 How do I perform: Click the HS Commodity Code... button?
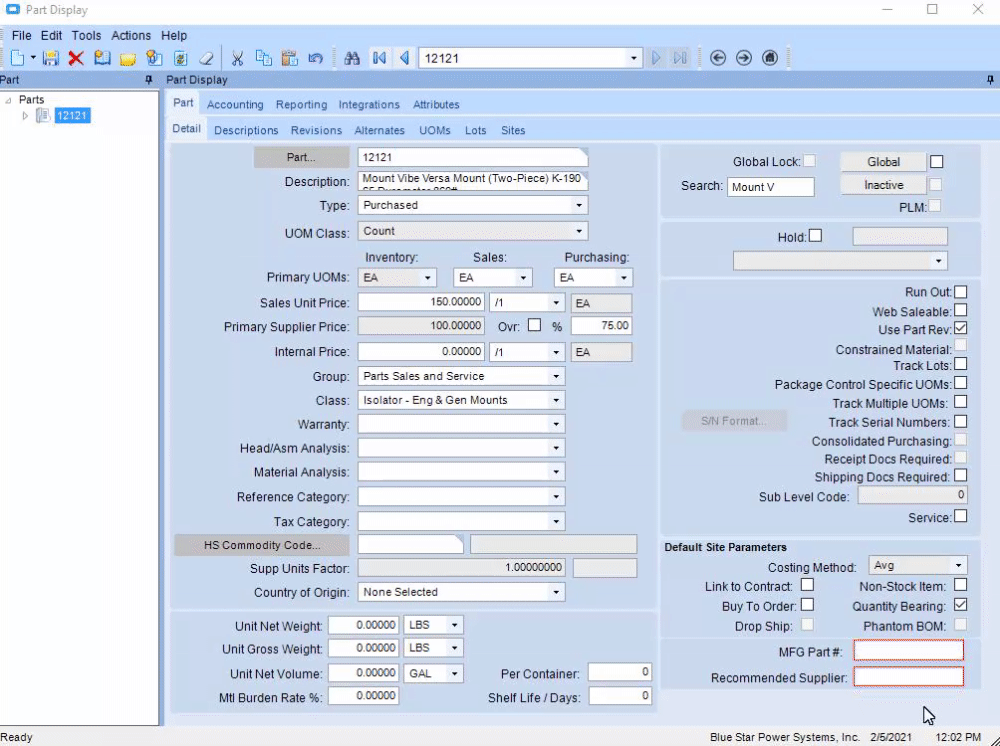coord(262,545)
